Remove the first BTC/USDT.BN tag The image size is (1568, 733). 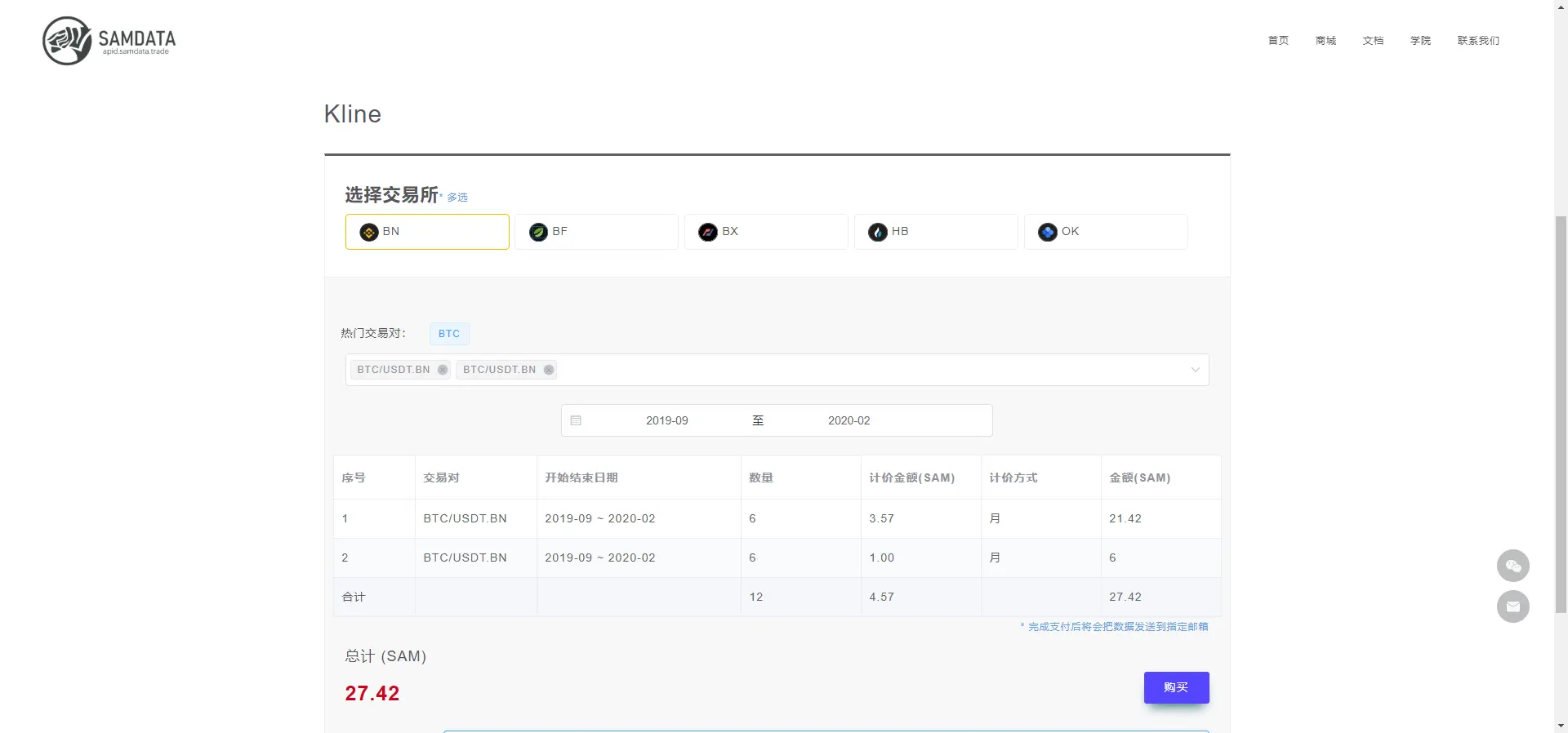pyautogui.click(x=443, y=370)
